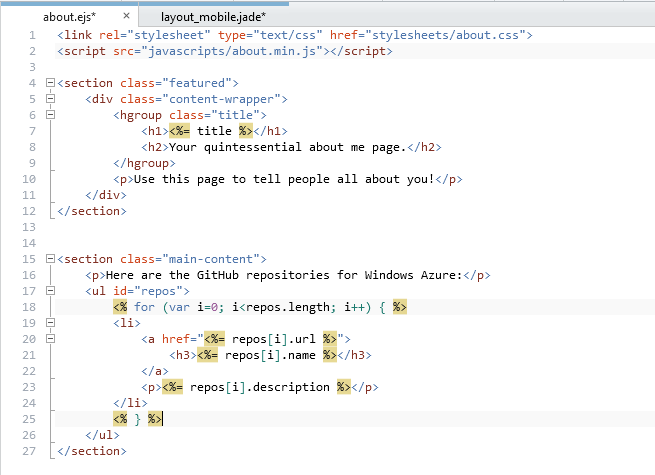Place cursor on "stylesheets/about.css" href value
This screenshot has height=475, width=655.
point(445,35)
